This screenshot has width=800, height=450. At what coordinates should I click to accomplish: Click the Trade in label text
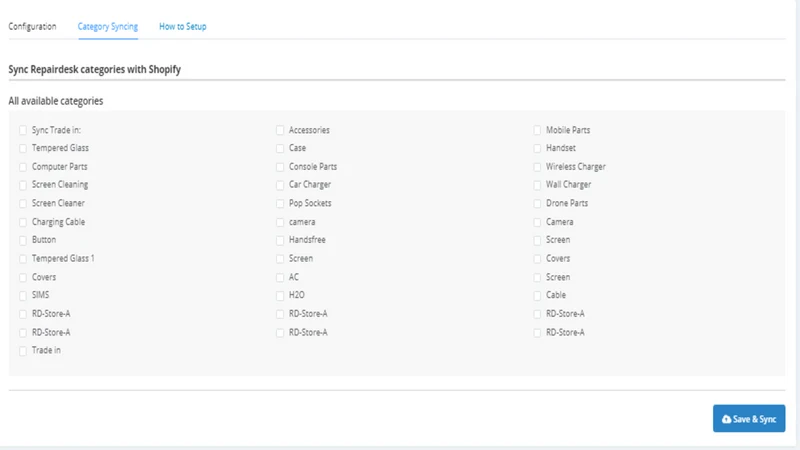click(46, 350)
